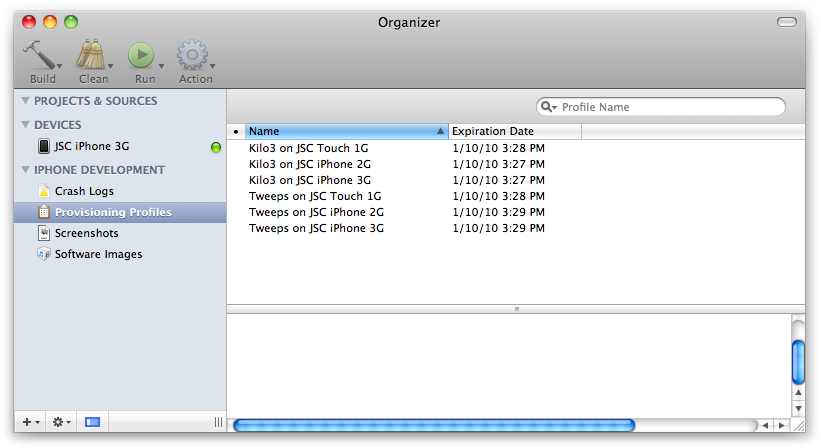The height and width of the screenshot is (448, 821).
Task: Collapse the Devices section triangle
Action: click(x=25, y=125)
